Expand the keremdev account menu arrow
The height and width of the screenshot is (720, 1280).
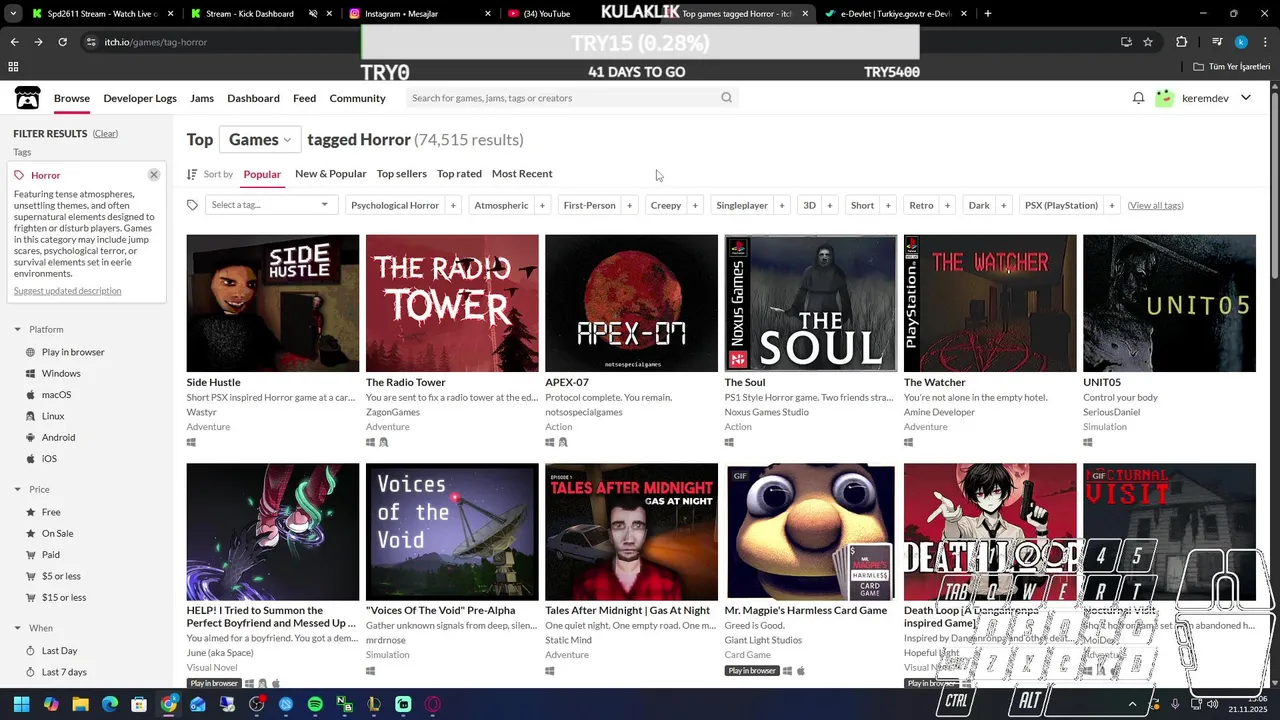point(1246,98)
